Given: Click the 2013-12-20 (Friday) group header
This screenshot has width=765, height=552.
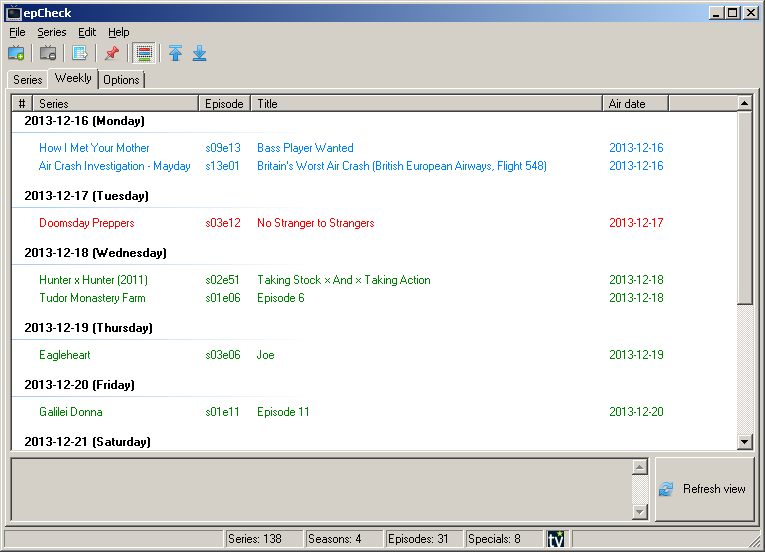Looking at the screenshot, I should pos(80,385).
